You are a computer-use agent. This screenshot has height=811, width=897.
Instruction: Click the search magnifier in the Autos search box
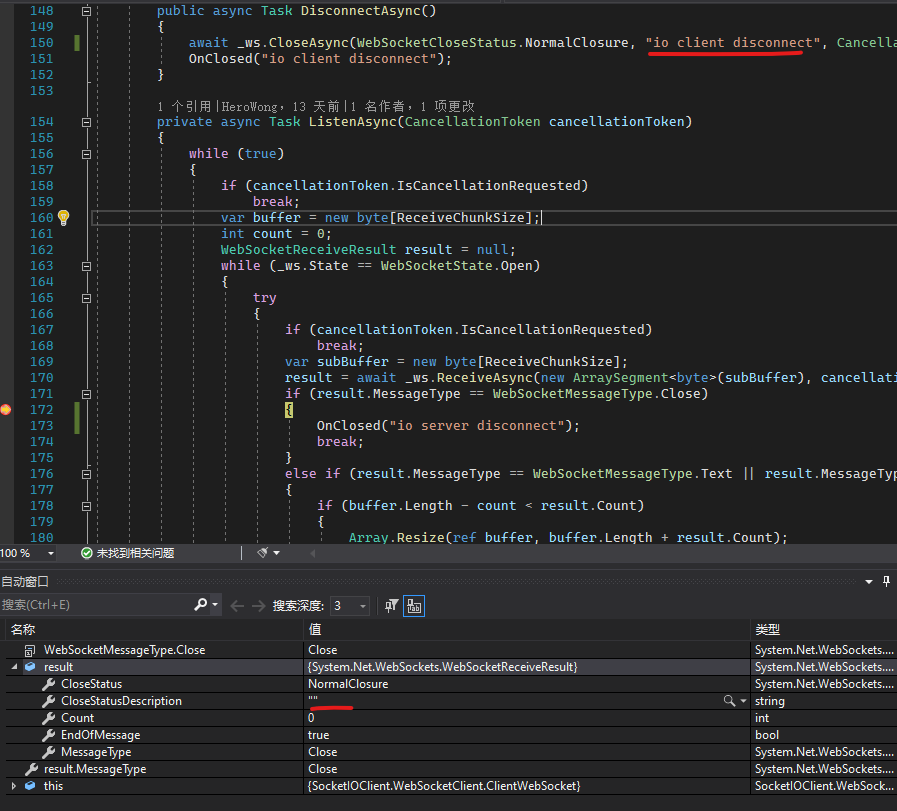point(200,604)
